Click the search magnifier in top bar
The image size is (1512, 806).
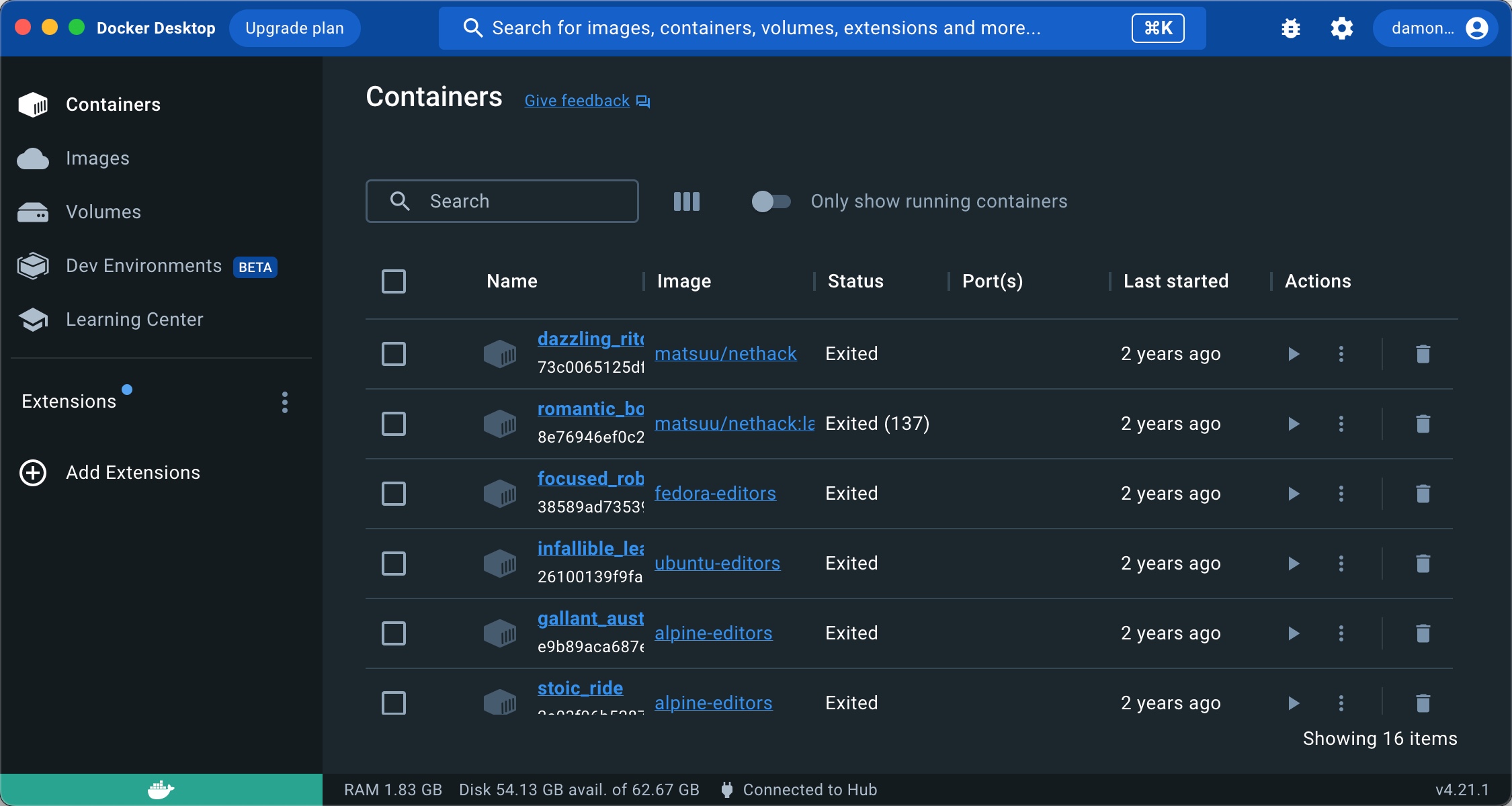click(473, 28)
